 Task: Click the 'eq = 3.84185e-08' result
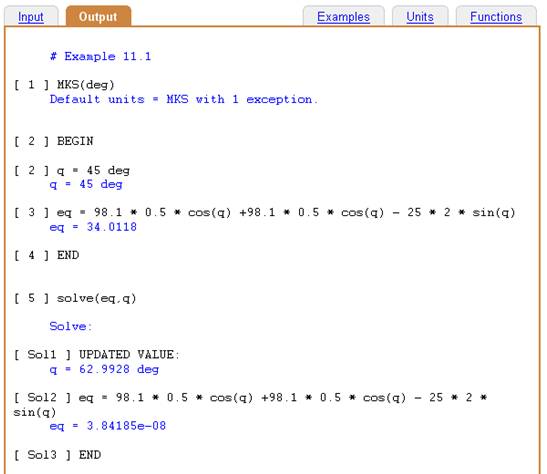pyautogui.click(x=108, y=426)
